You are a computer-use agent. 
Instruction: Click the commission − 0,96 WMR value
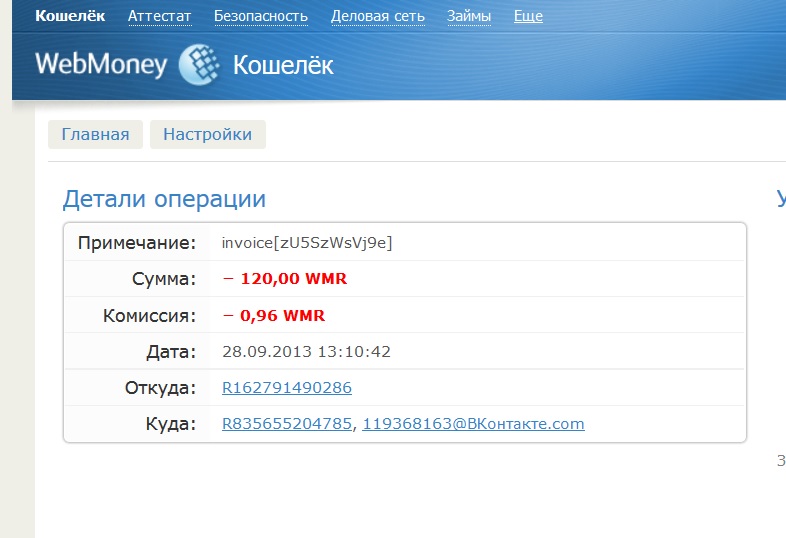[x=274, y=315]
